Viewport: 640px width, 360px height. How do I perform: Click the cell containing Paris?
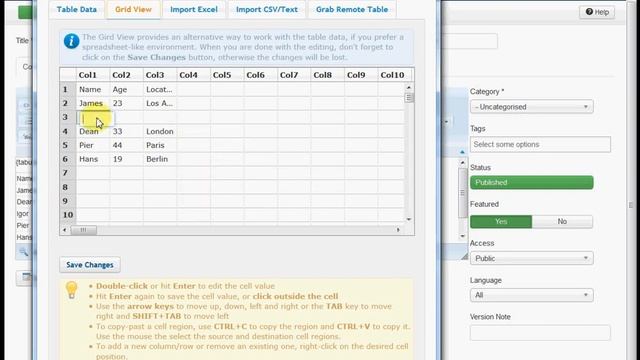(160, 145)
